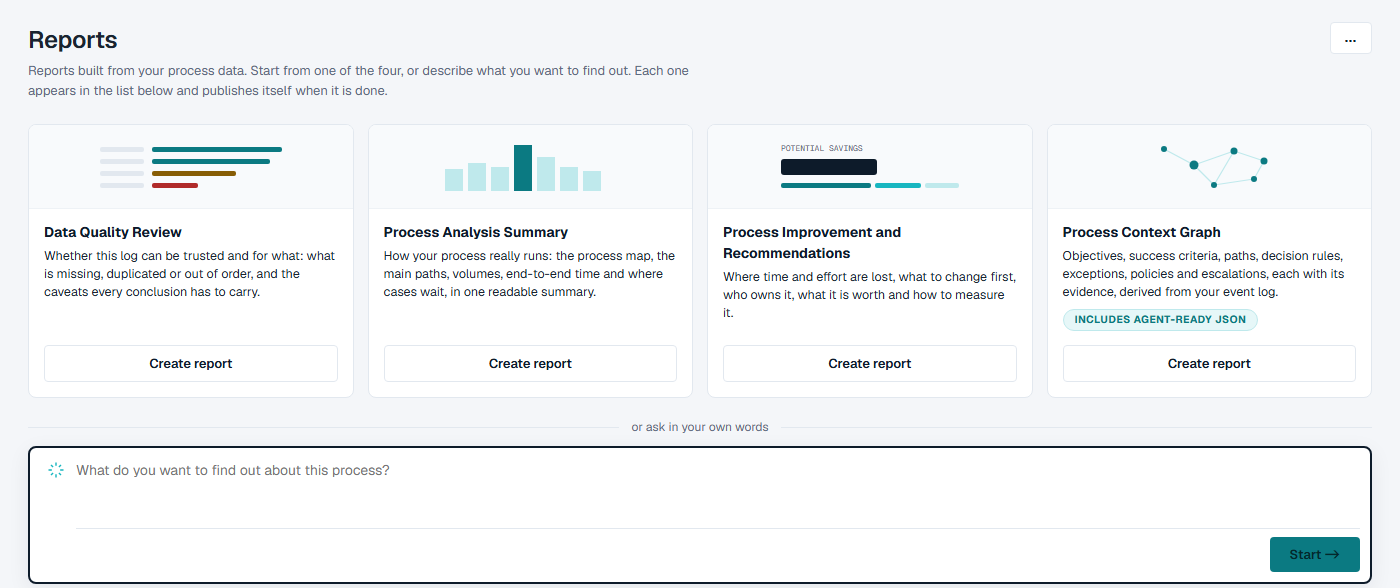Create report for Process Context Graph
Viewport: 1400px width, 588px height.
(x=1209, y=364)
